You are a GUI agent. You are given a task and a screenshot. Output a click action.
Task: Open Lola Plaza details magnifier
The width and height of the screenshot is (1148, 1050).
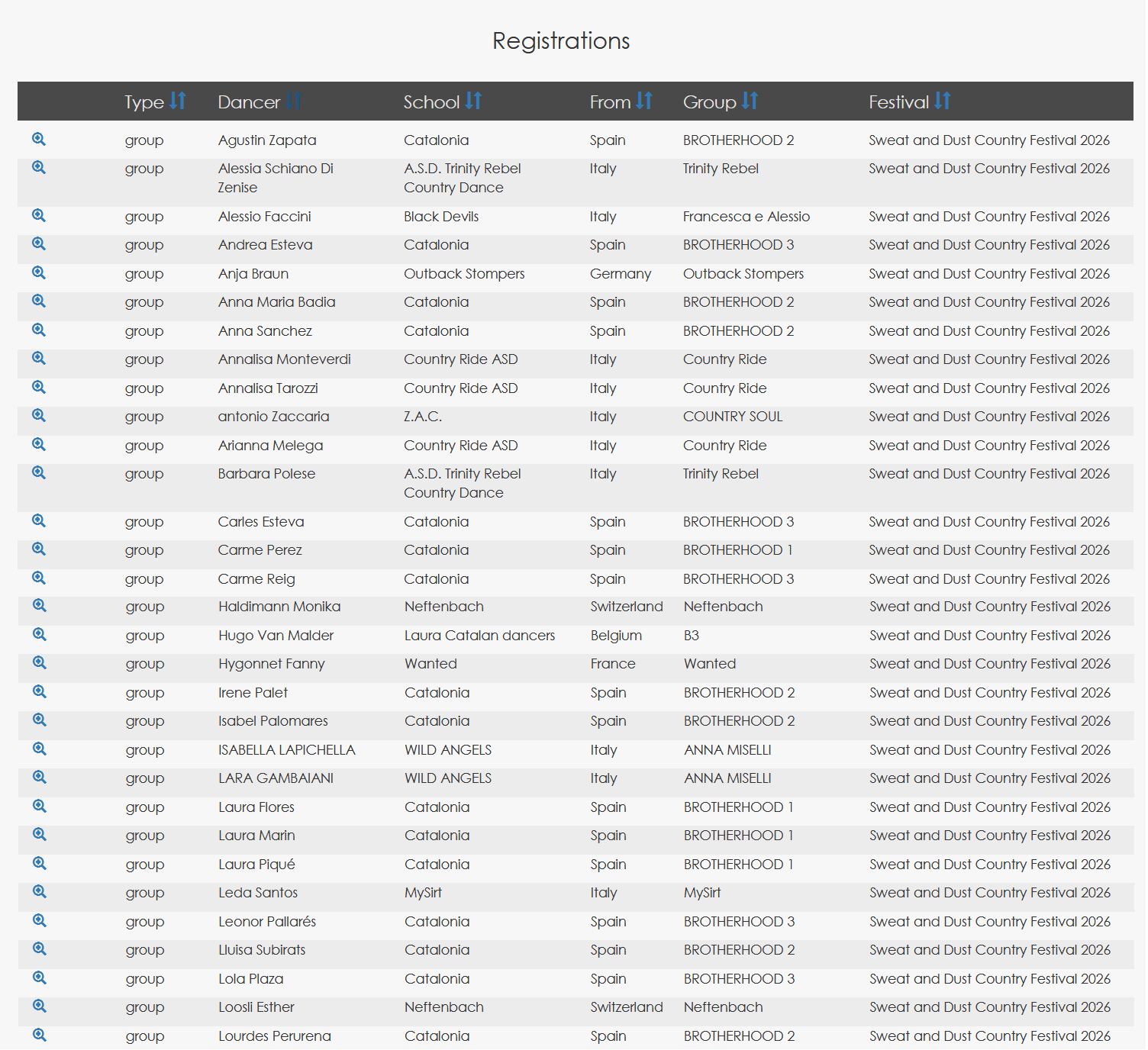40,978
